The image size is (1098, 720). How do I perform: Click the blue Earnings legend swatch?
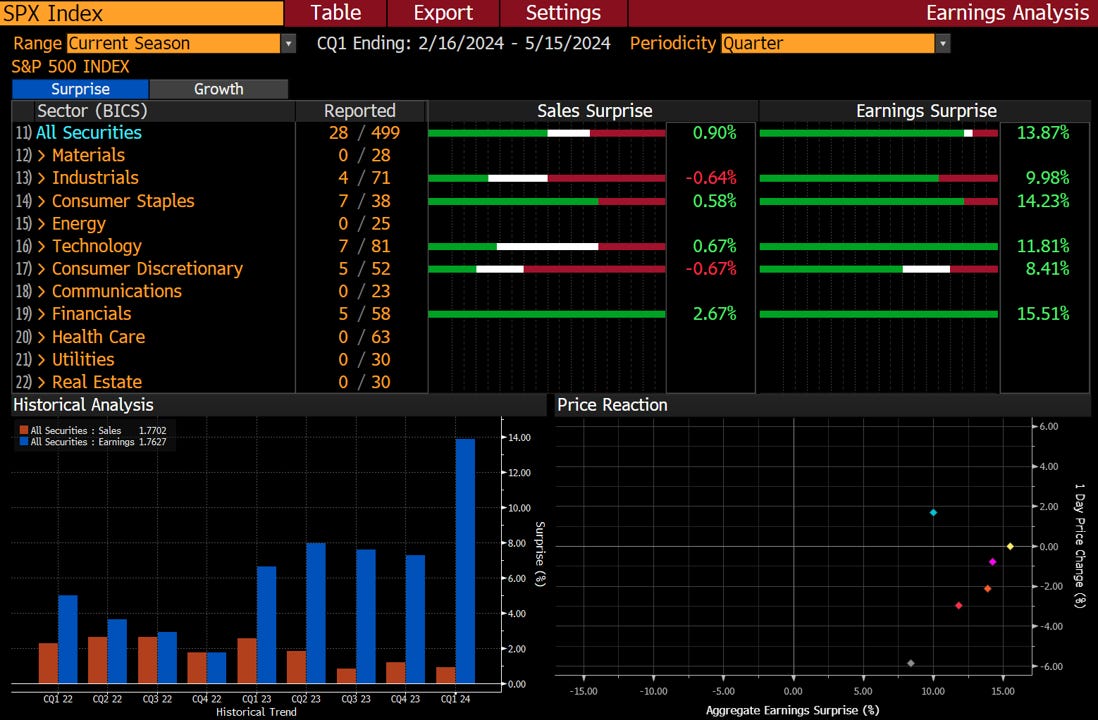point(24,441)
